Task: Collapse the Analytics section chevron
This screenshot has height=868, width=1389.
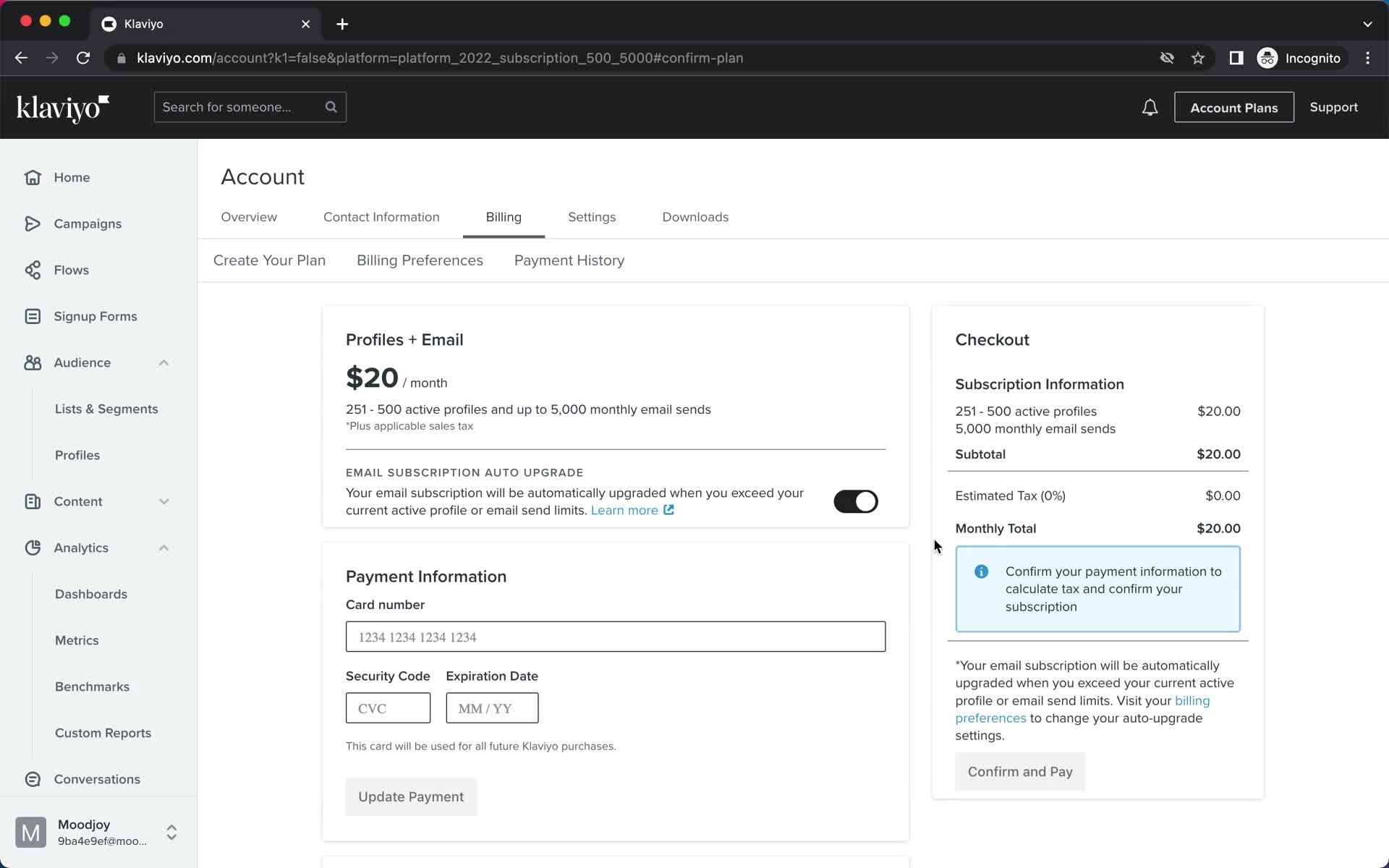Action: (163, 548)
